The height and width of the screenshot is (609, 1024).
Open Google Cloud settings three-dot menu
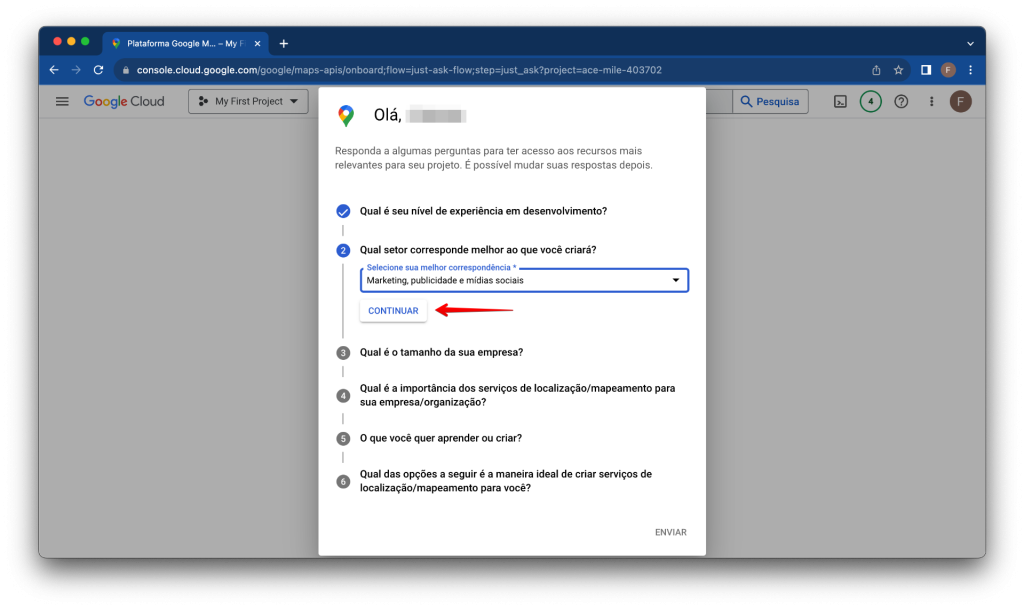(932, 101)
